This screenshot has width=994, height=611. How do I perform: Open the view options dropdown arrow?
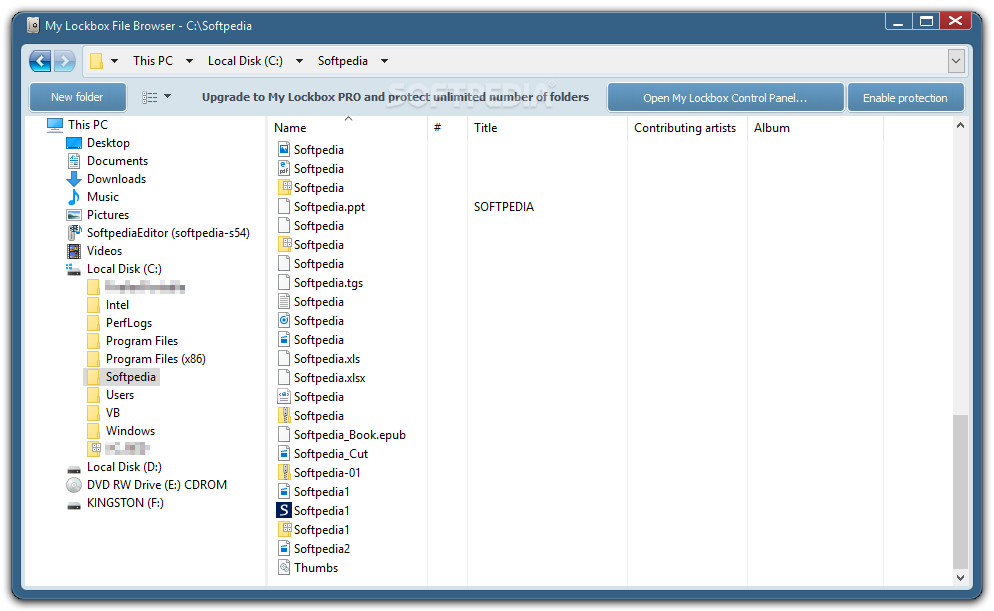coord(167,96)
